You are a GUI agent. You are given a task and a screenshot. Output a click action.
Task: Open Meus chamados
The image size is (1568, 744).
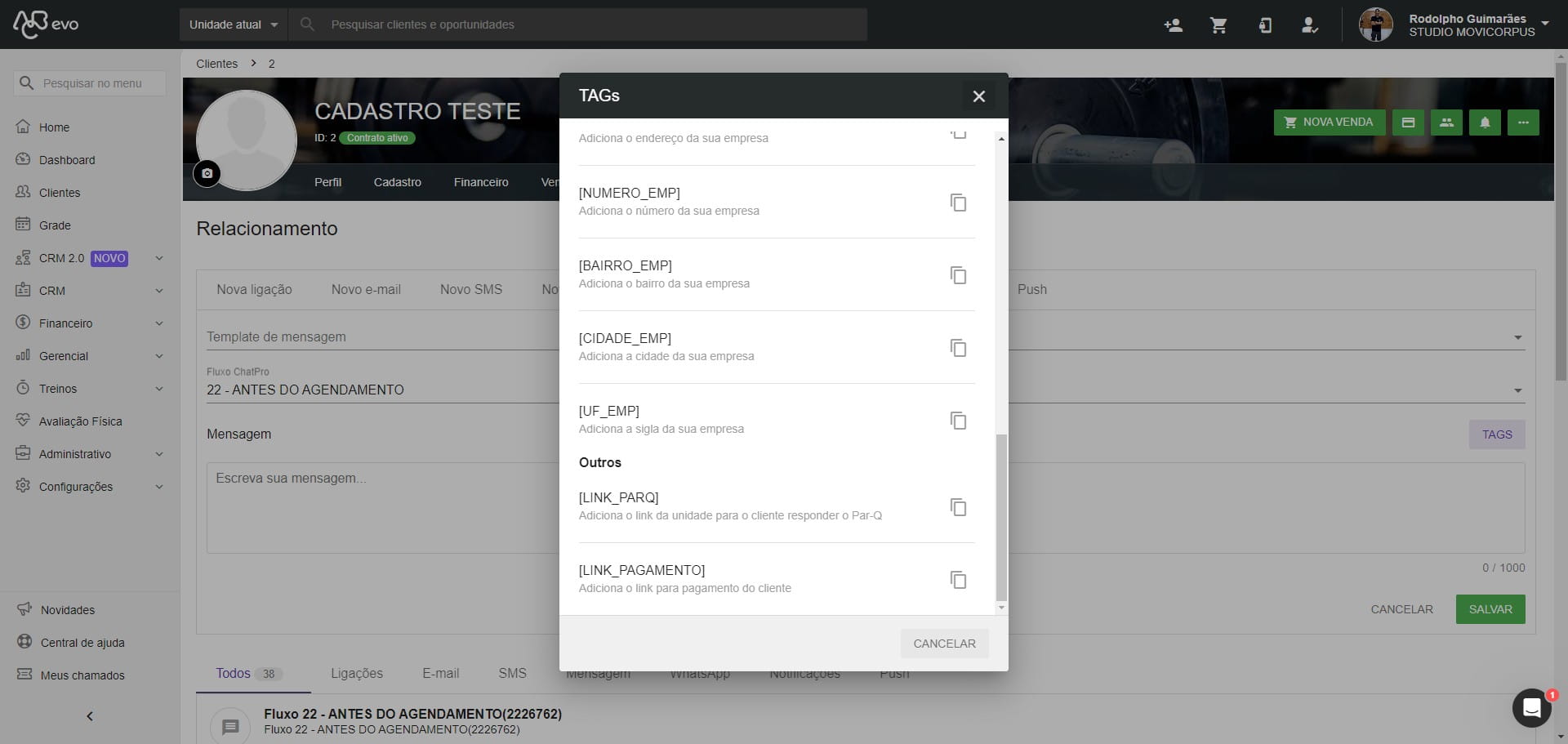click(x=82, y=675)
